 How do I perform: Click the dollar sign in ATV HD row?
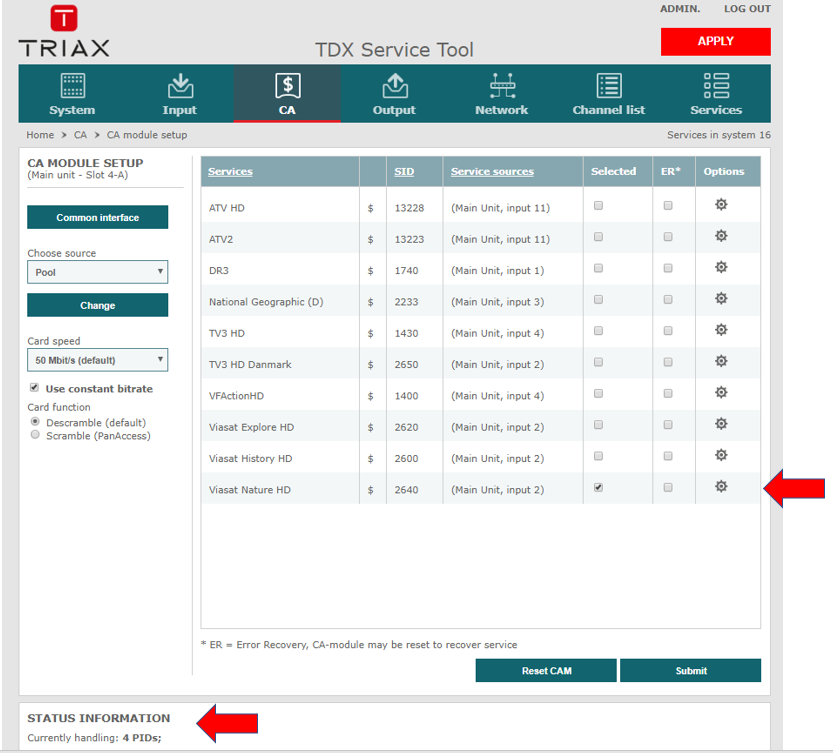click(370, 208)
